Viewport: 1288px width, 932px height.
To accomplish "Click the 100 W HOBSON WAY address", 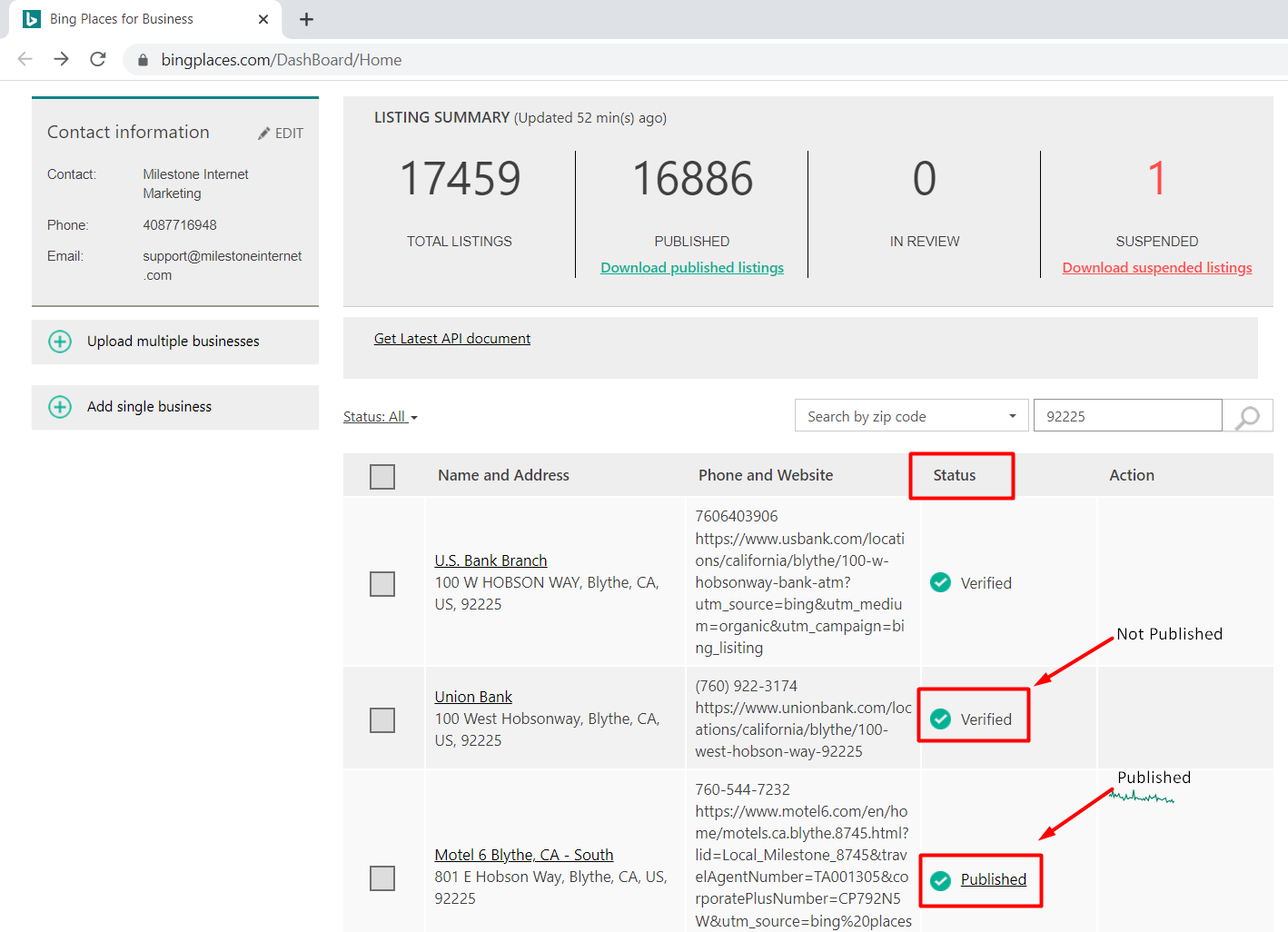I will [547, 593].
